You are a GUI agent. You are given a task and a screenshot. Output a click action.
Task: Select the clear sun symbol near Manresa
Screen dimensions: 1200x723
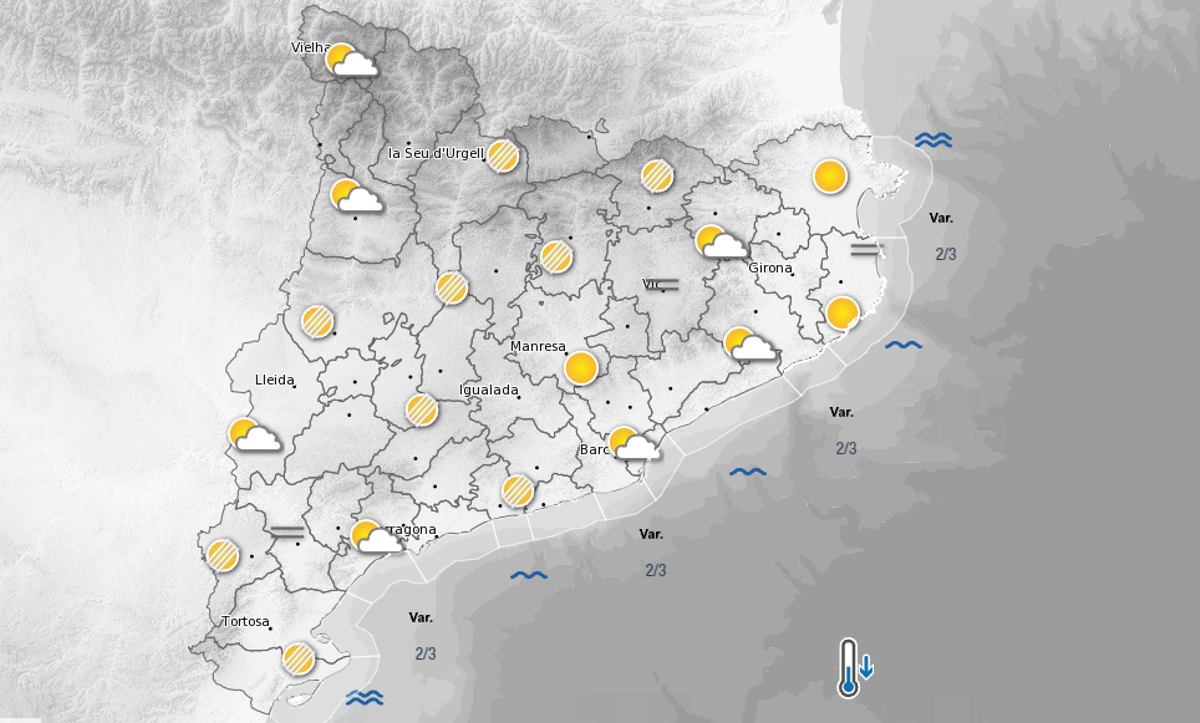(x=581, y=369)
